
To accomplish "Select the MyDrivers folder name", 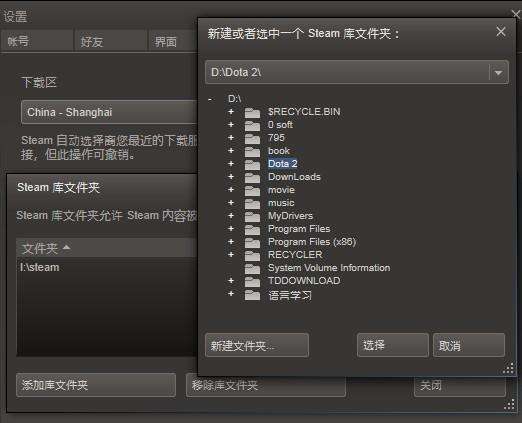I will pos(290,216).
